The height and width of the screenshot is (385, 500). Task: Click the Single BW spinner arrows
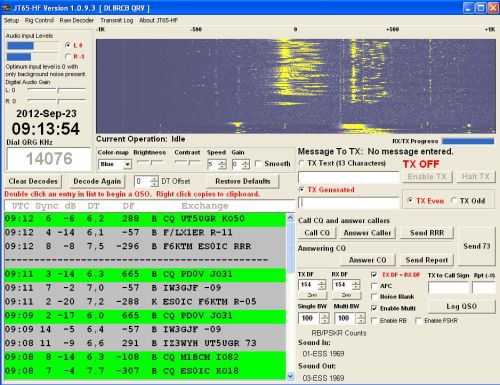tap(324, 318)
